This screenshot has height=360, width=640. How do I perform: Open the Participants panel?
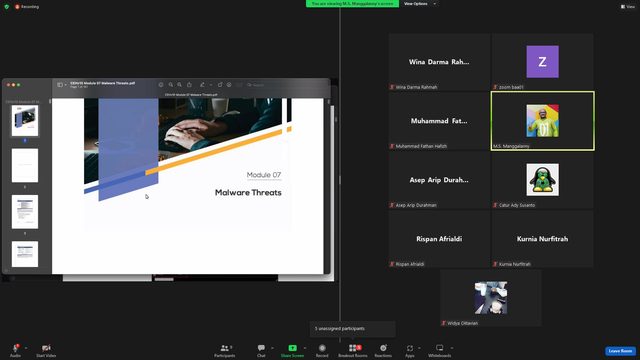pos(224,350)
